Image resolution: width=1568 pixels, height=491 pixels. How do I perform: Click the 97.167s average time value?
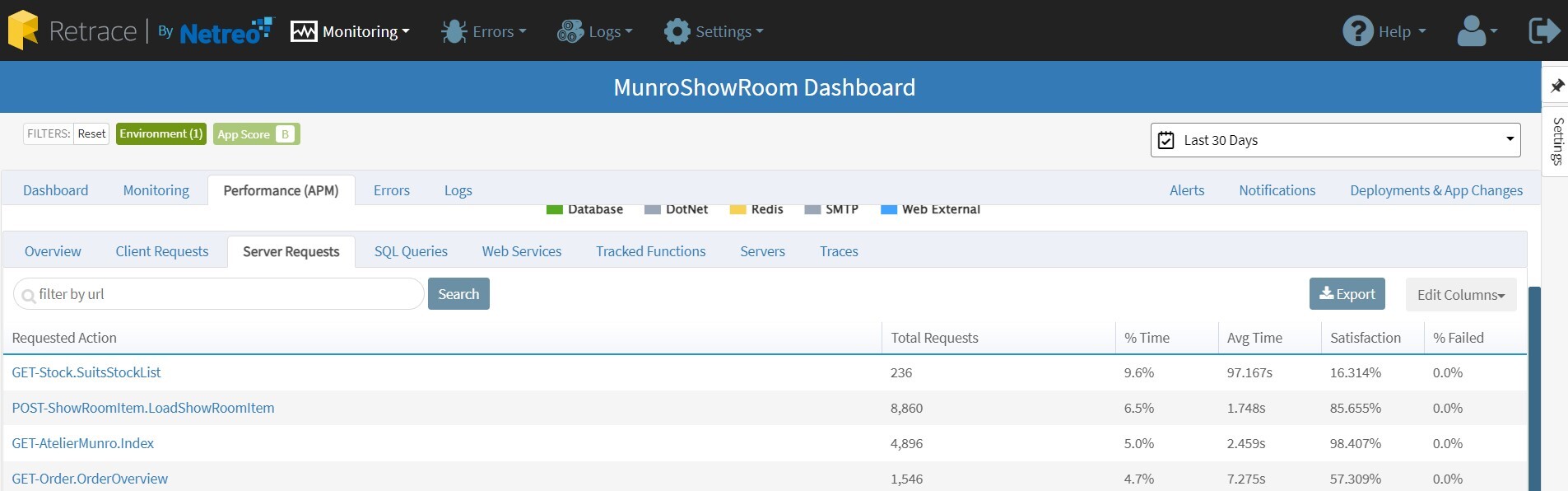[1249, 372]
